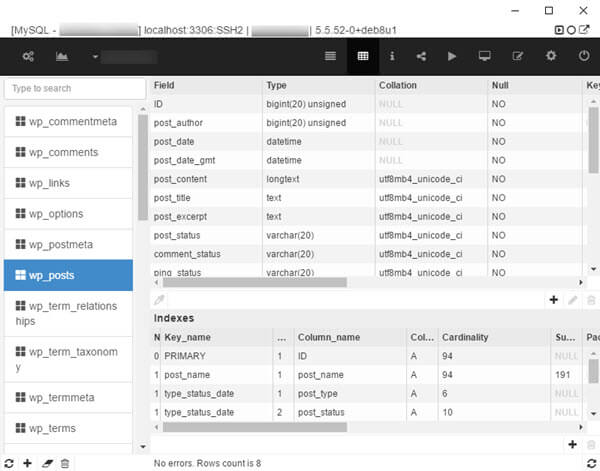Open the monitor console icon

[x=484, y=56]
